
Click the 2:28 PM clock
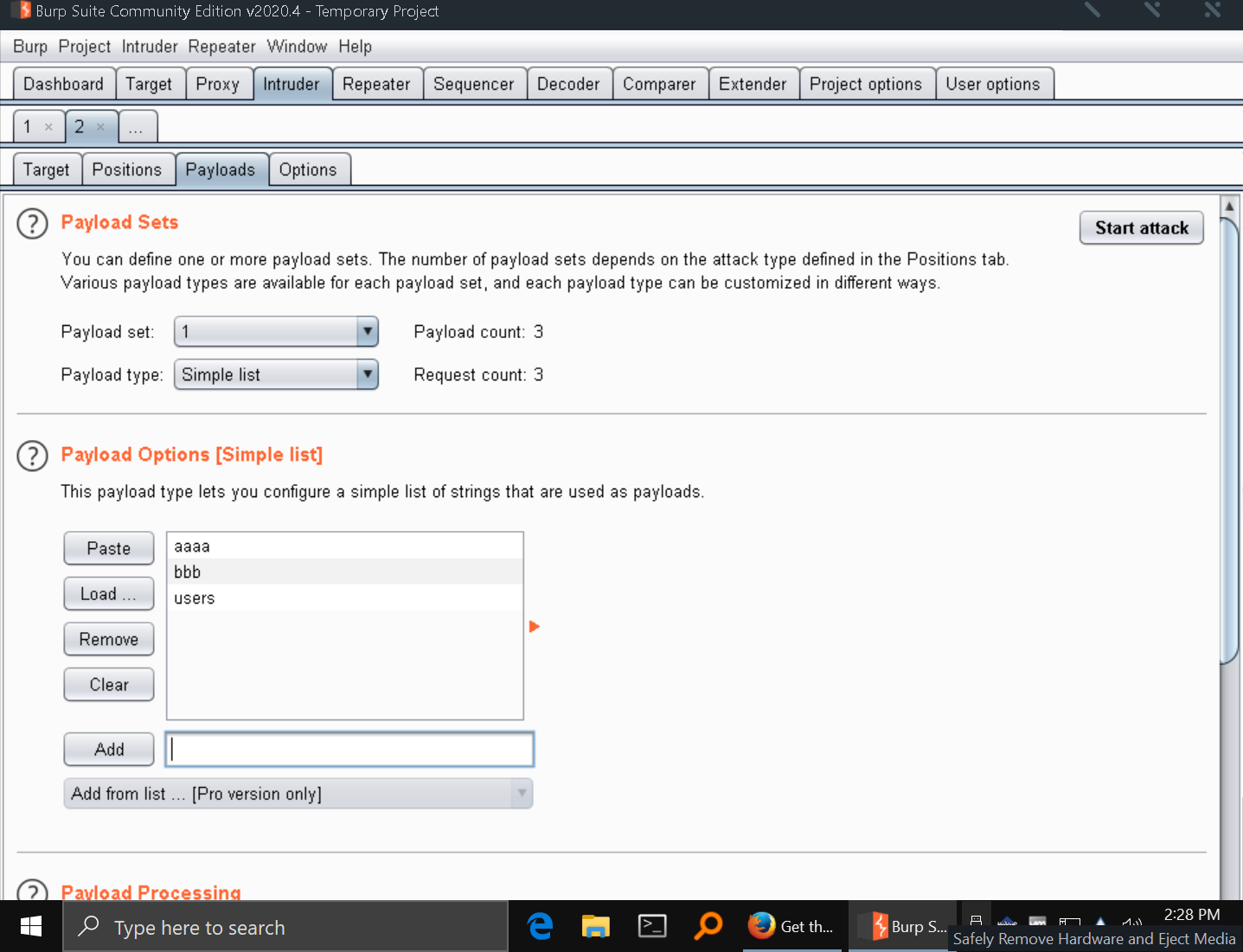pos(1192,915)
